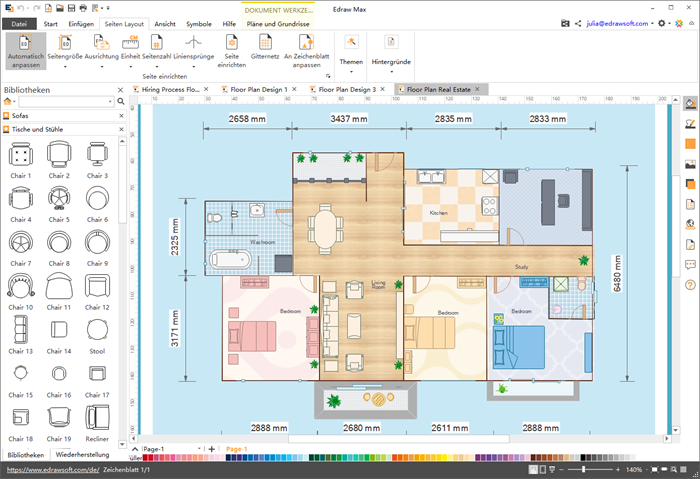
Task: Open the Datei menu
Action: (x=19, y=22)
